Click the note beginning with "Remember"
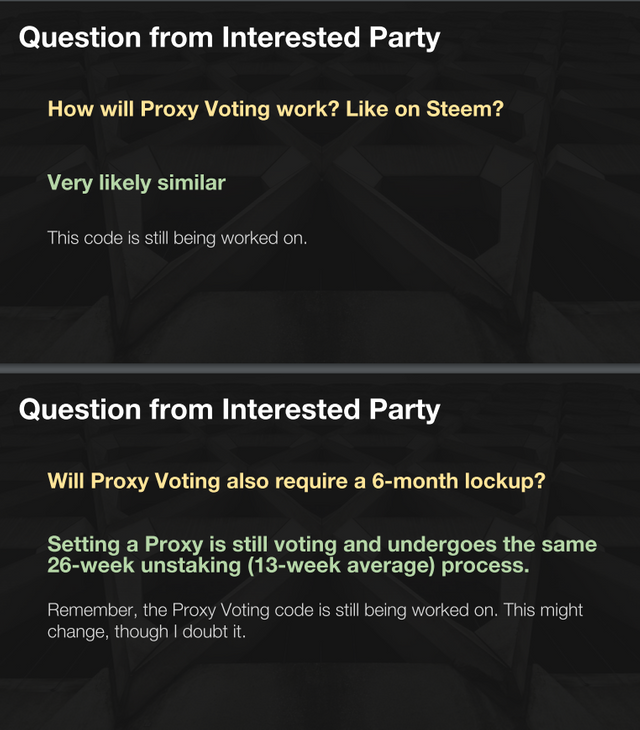640x730 pixels. pyautogui.click(x=315, y=620)
